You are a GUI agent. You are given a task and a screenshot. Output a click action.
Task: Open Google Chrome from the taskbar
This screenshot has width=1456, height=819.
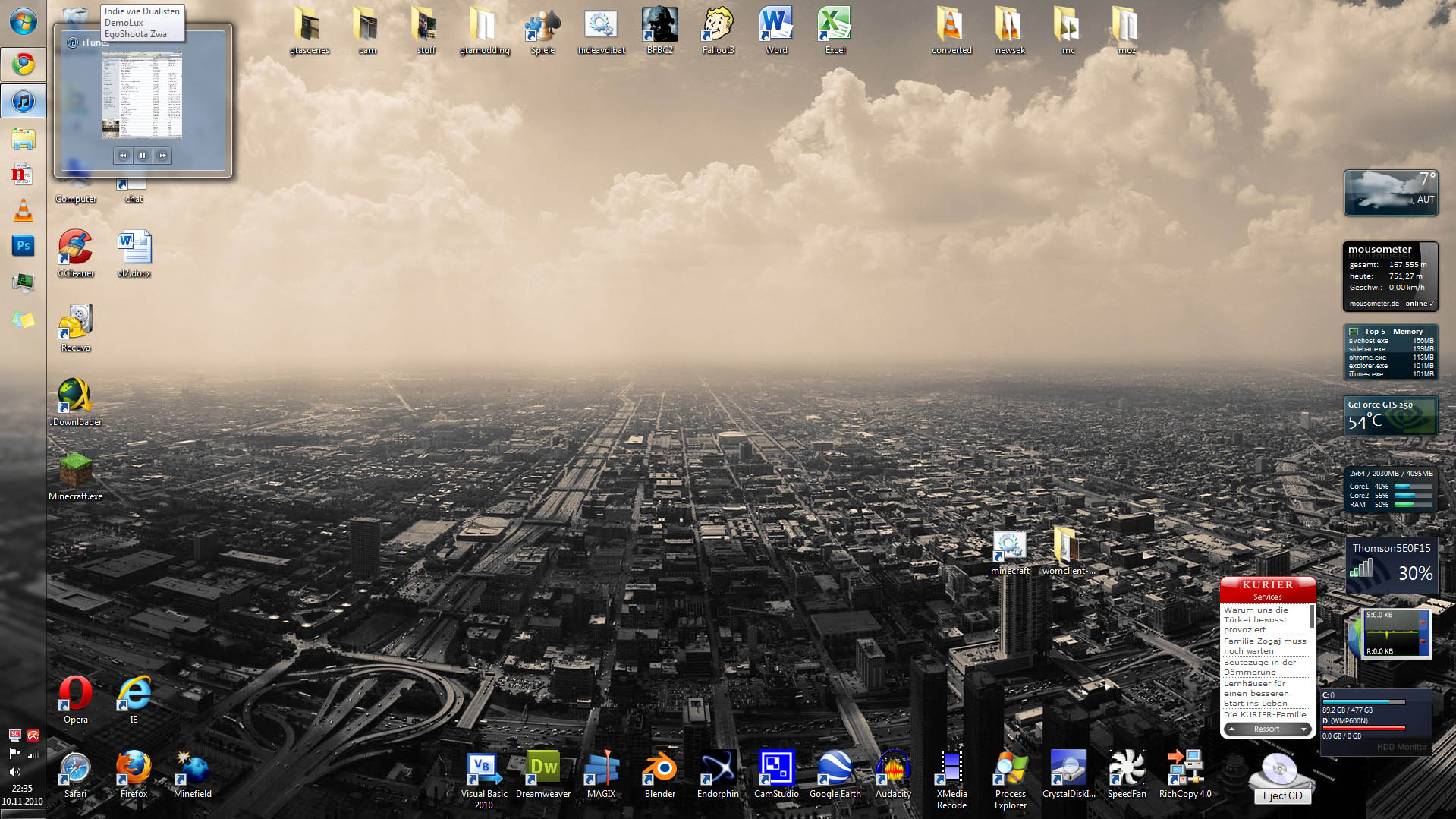pyautogui.click(x=23, y=64)
